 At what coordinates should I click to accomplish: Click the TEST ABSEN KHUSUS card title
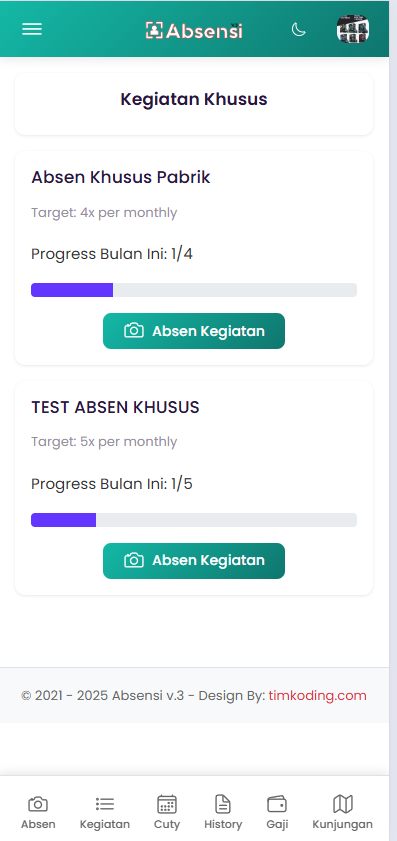point(115,408)
